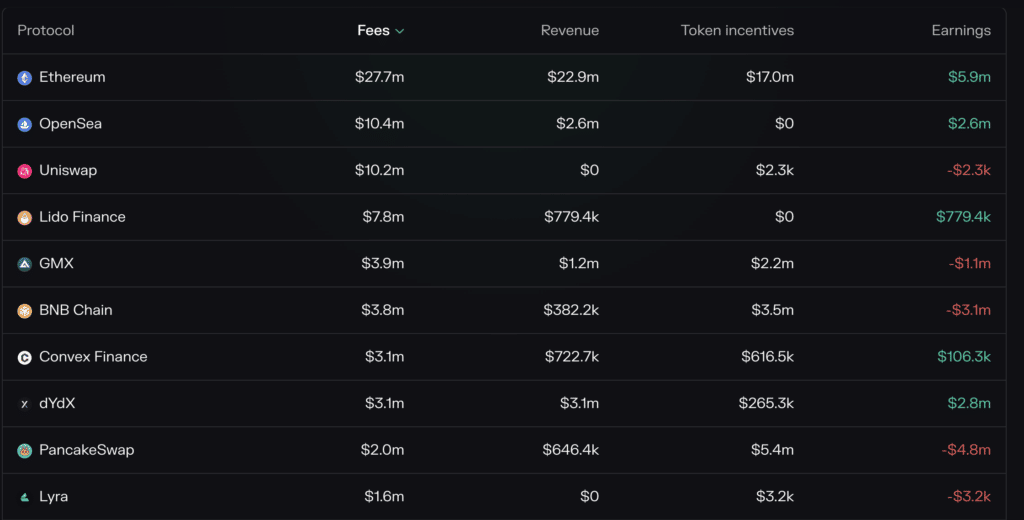Click the Protocol column header
Viewport: 1024px width, 520px height.
(46, 30)
